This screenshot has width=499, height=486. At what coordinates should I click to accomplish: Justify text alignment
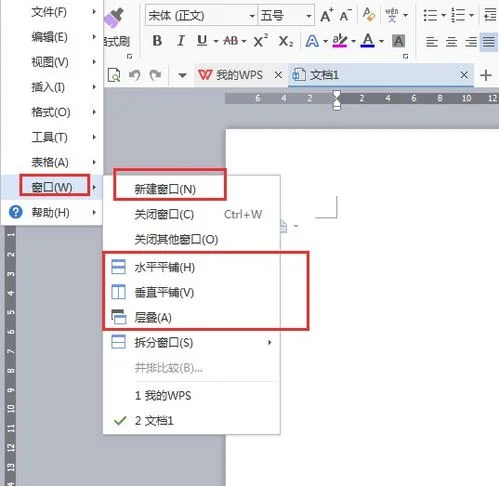point(489,42)
